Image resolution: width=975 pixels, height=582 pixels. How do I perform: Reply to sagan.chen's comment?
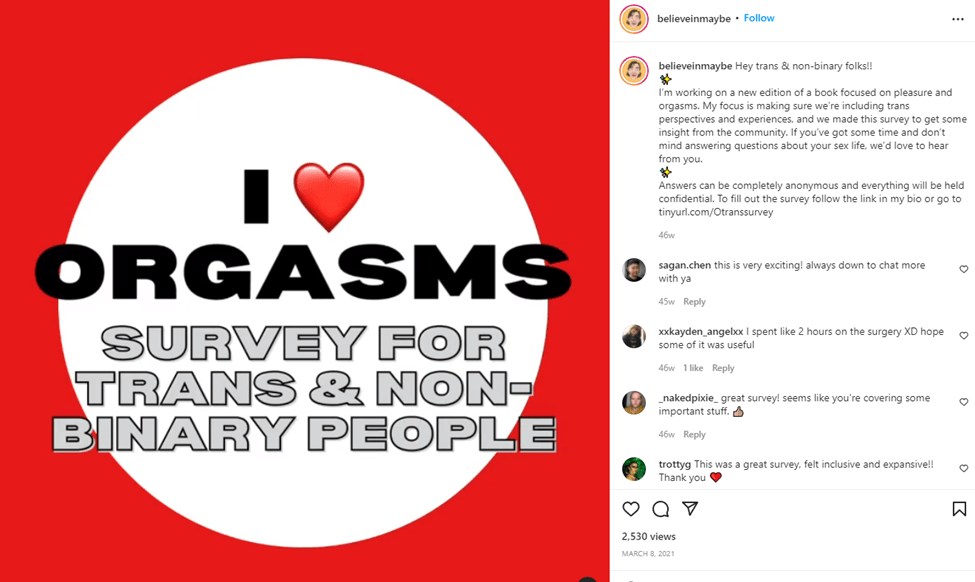click(694, 302)
